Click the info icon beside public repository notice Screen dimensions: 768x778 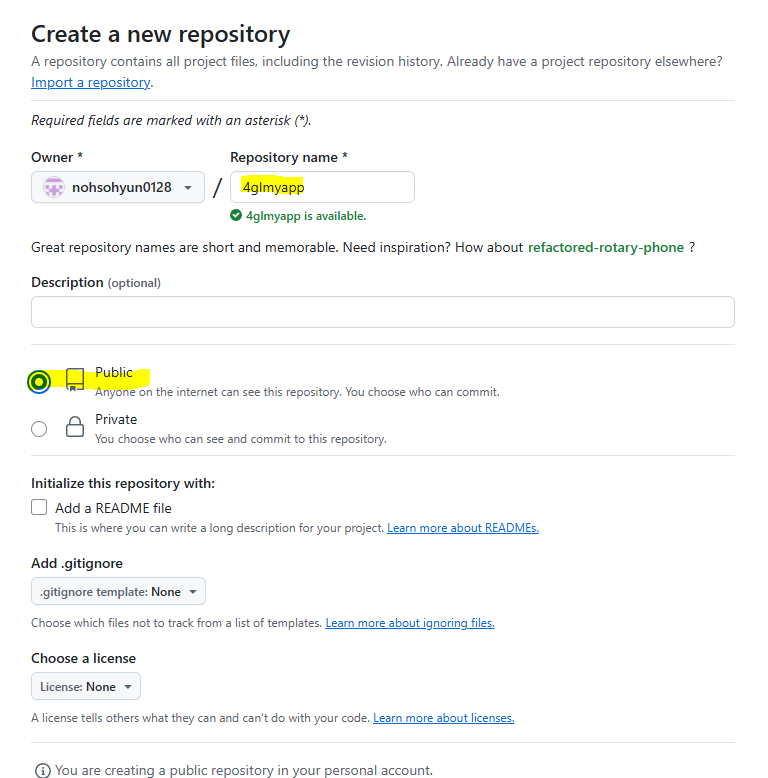tap(42, 770)
